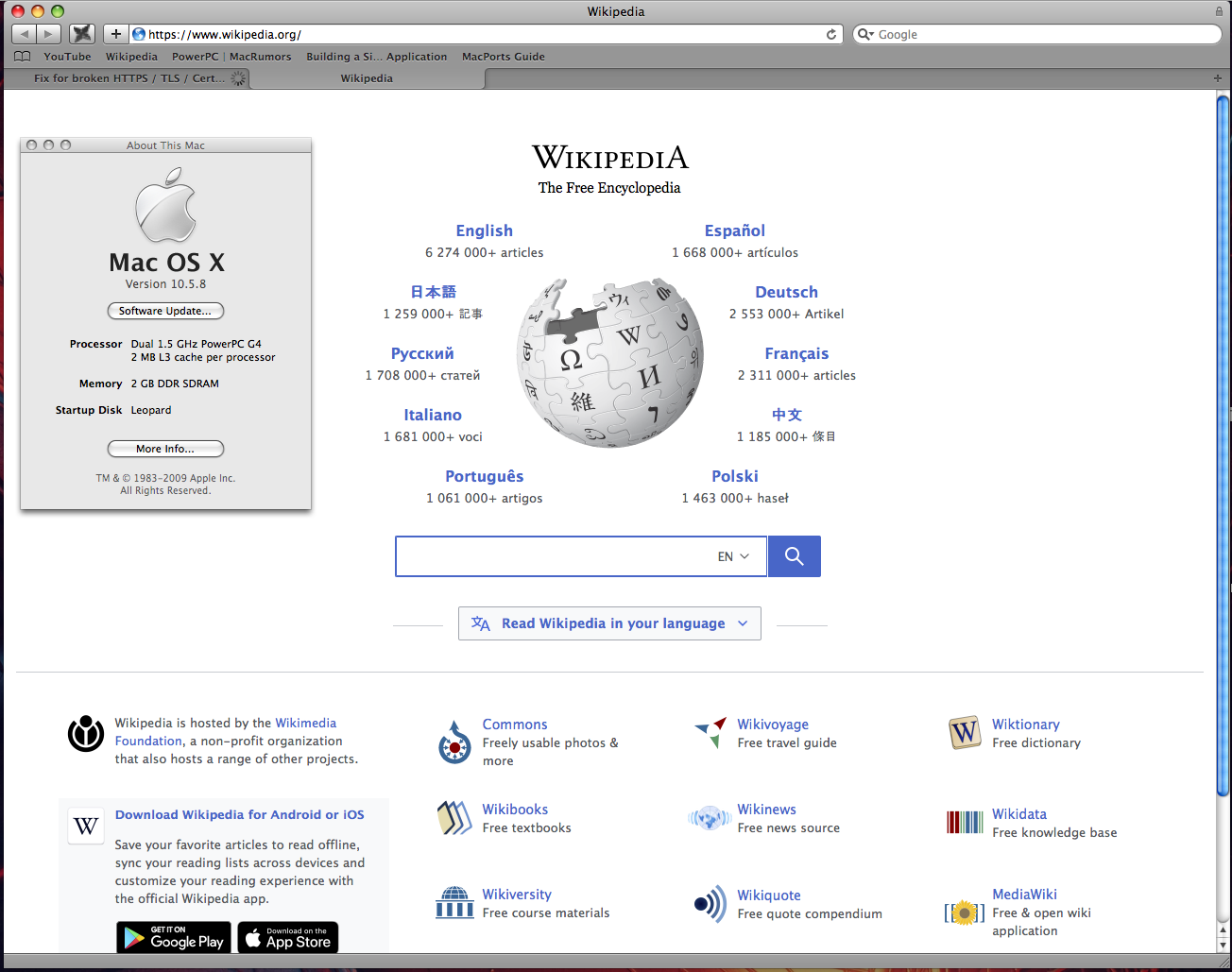Click the plus add-bookmark toolbar button

point(115,34)
